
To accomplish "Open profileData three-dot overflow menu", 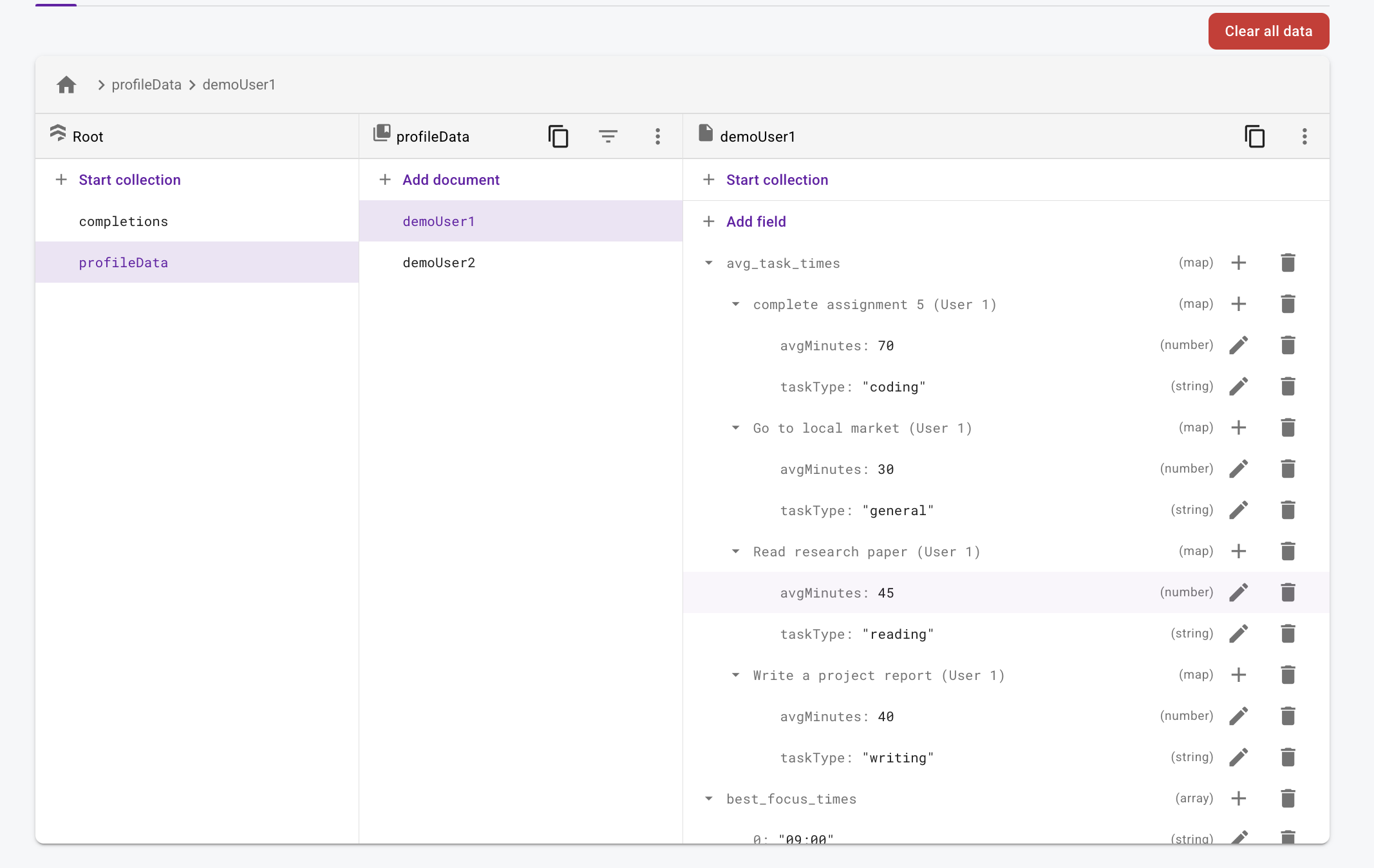I will coord(657,136).
